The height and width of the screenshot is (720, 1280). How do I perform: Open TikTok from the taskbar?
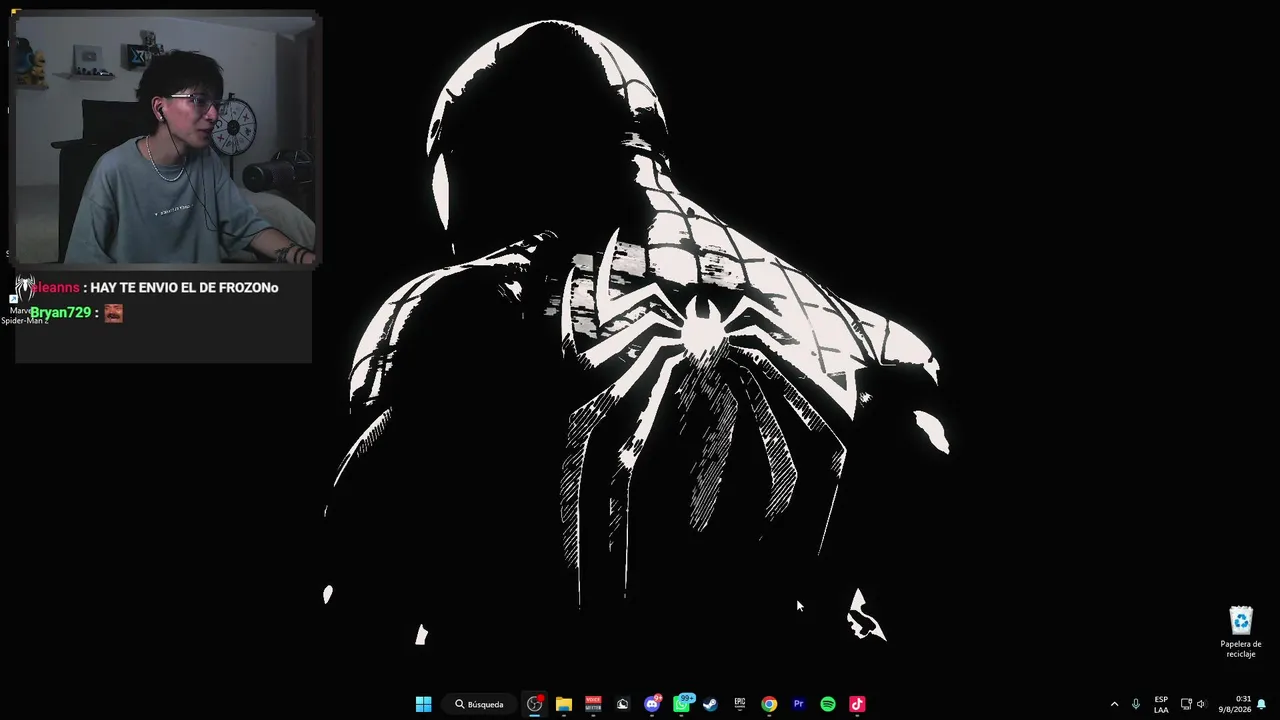coord(857,704)
